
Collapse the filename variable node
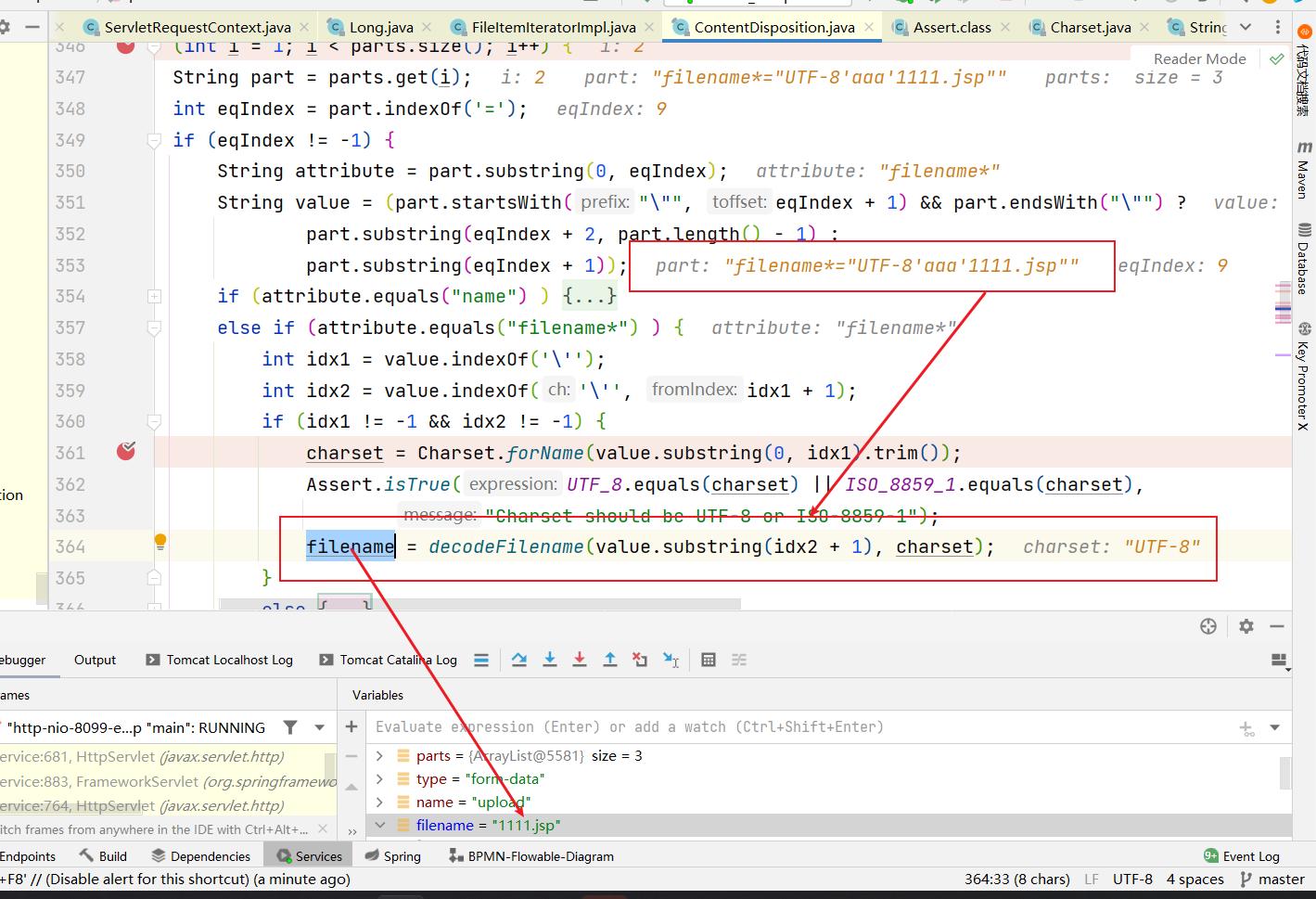point(379,825)
